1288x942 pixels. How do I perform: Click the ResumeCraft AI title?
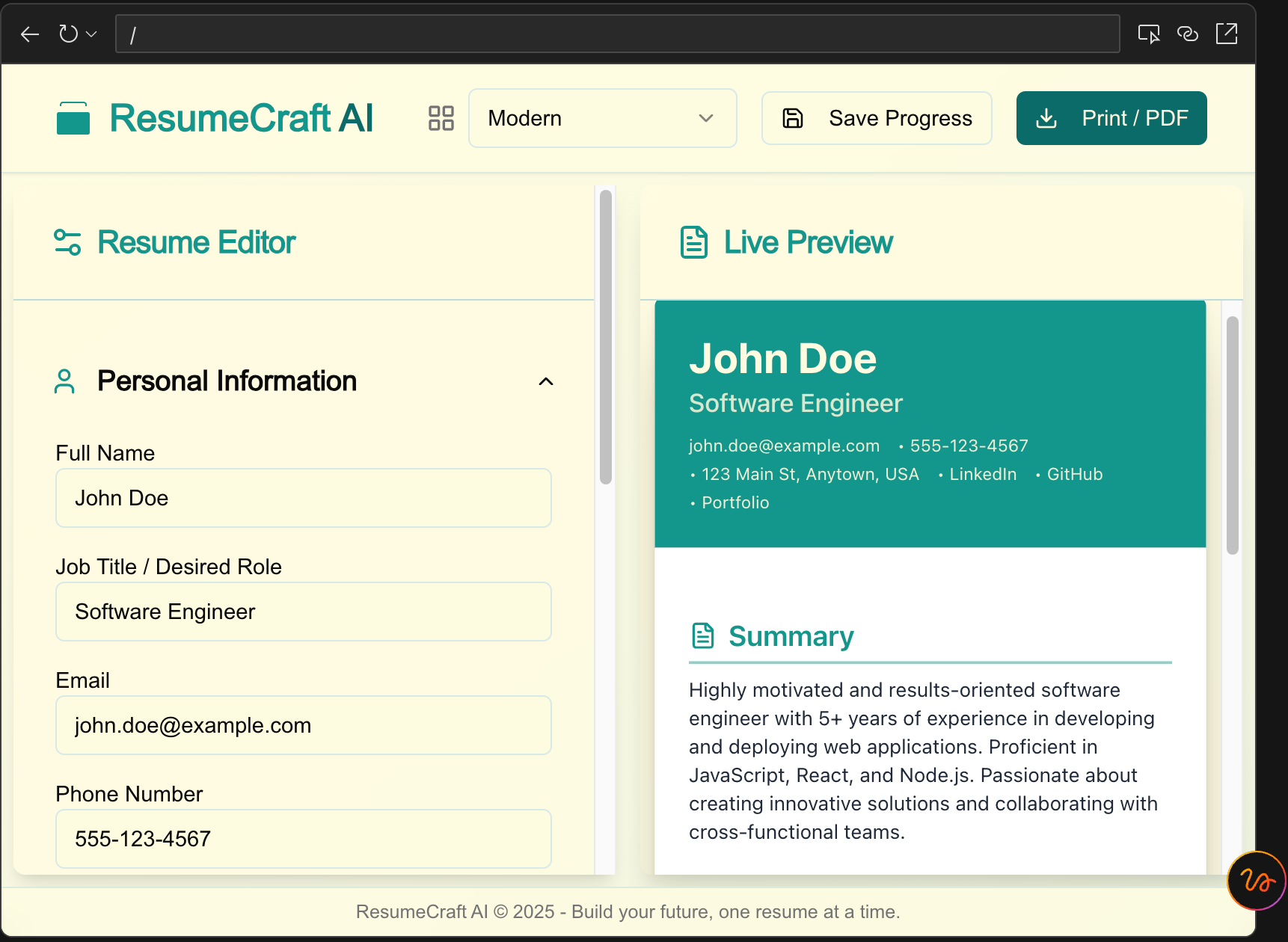pos(241,118)
